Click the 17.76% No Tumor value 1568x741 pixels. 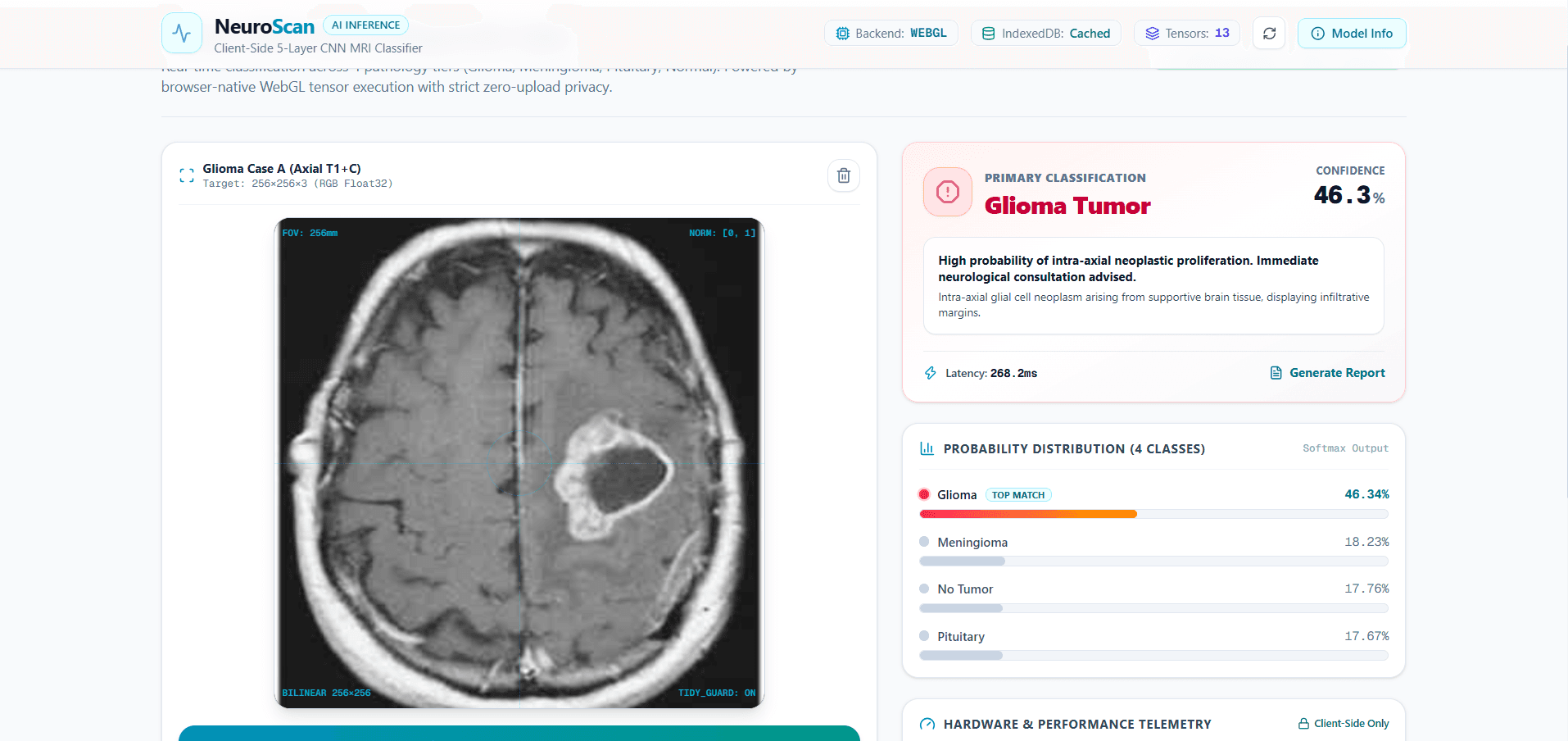coord(1367,589)
